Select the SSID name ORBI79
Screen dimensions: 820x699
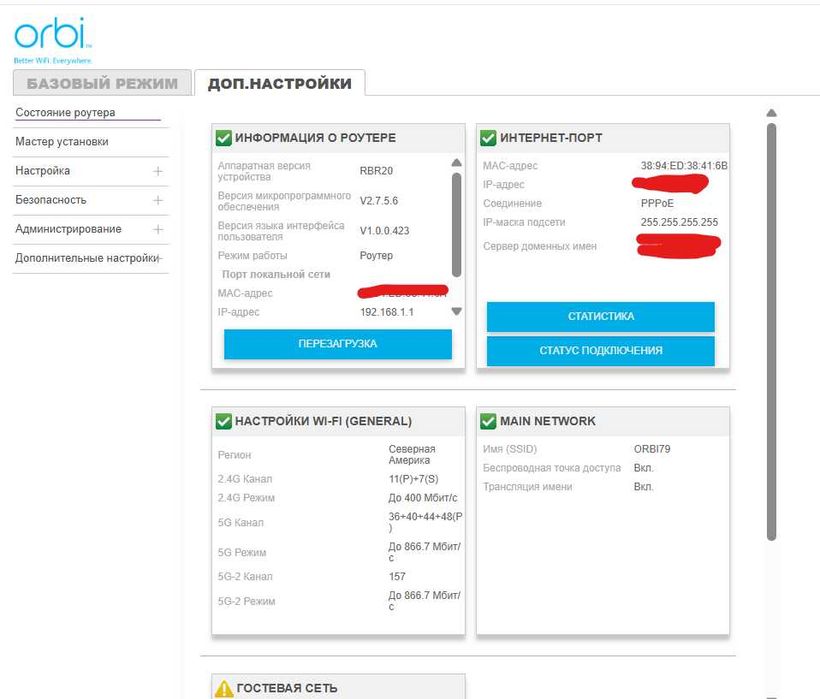click(x=652, y=449)
